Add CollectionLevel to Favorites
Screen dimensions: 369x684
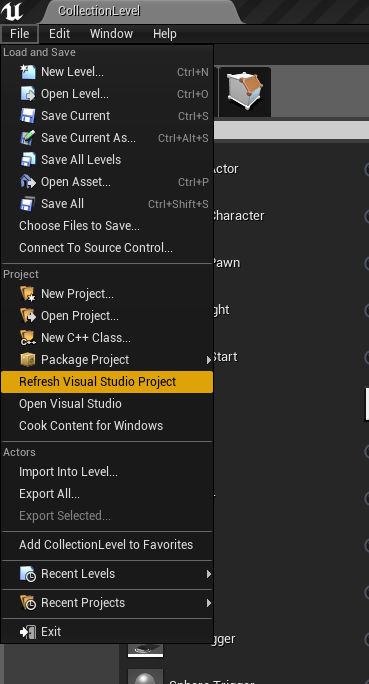107,545
